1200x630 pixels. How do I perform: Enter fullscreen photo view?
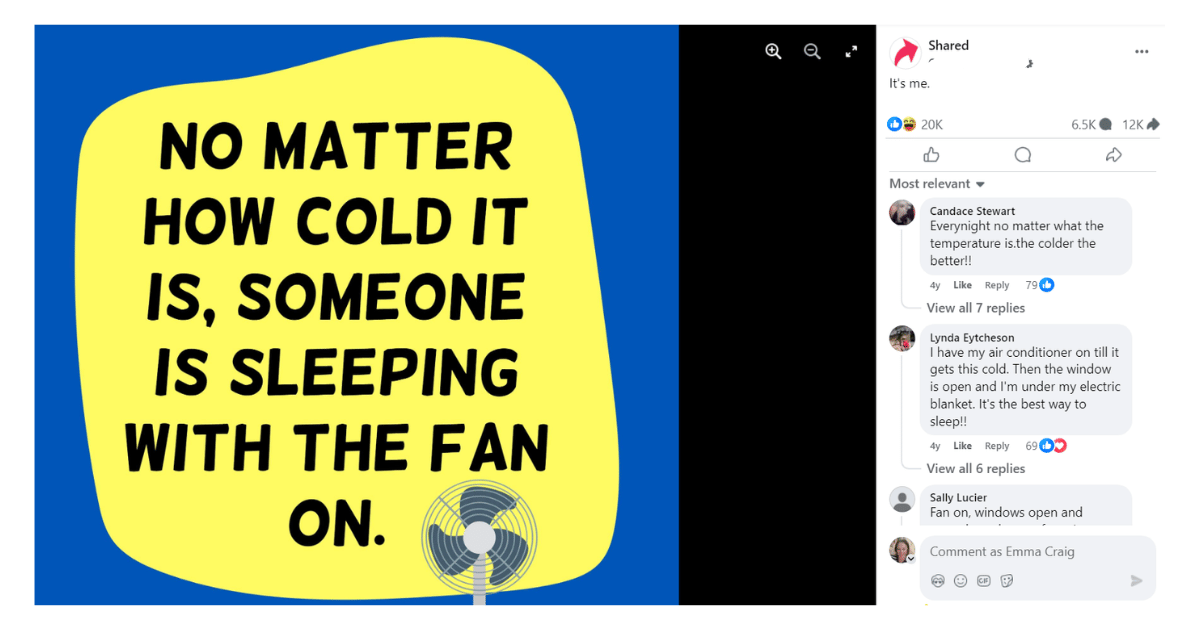click(851, 52)
